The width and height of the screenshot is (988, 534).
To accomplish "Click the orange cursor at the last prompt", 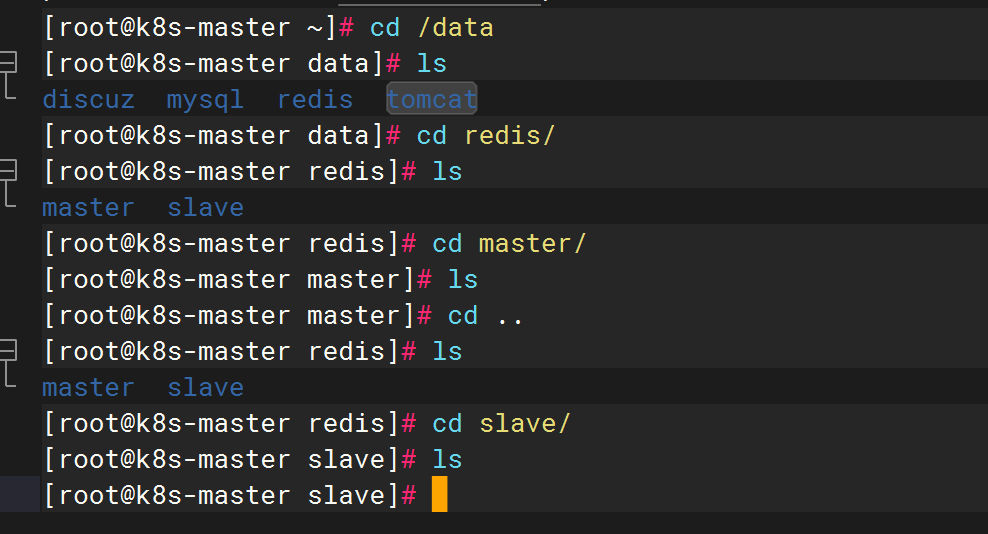I will point(439,494).
